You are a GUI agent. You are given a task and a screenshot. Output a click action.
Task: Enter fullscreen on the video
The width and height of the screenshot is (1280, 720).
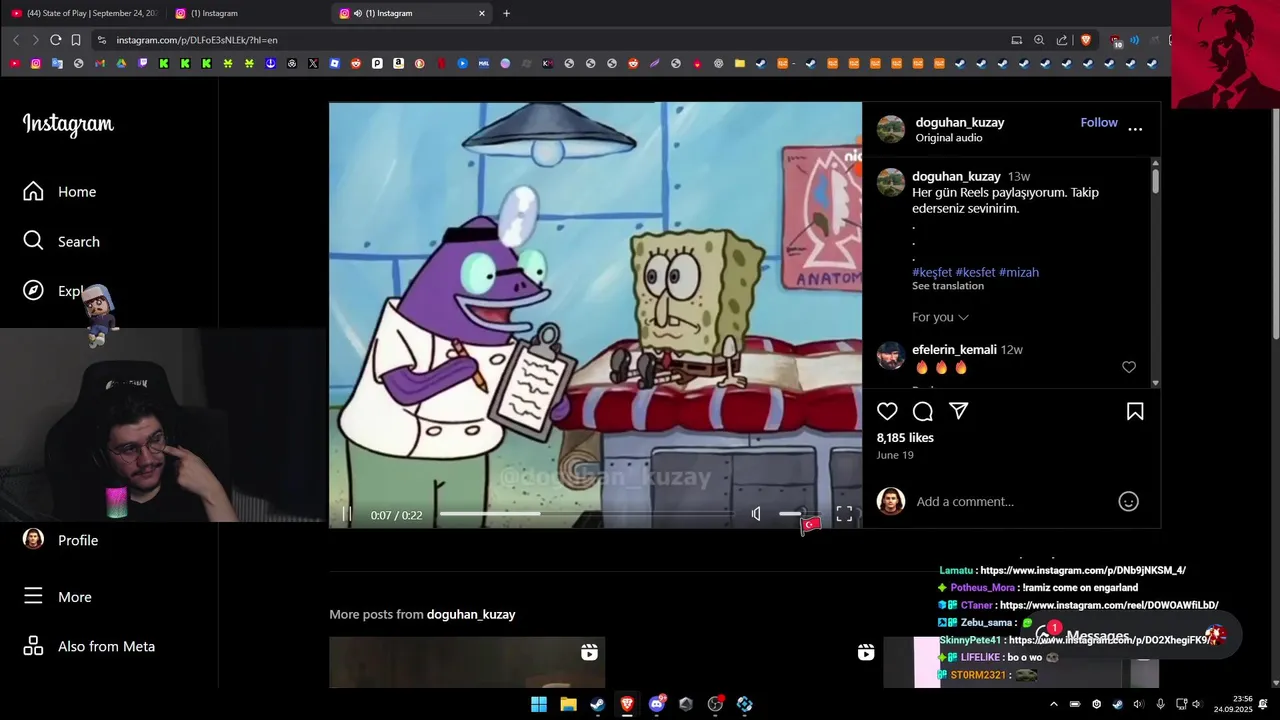(x=844, y=514)
